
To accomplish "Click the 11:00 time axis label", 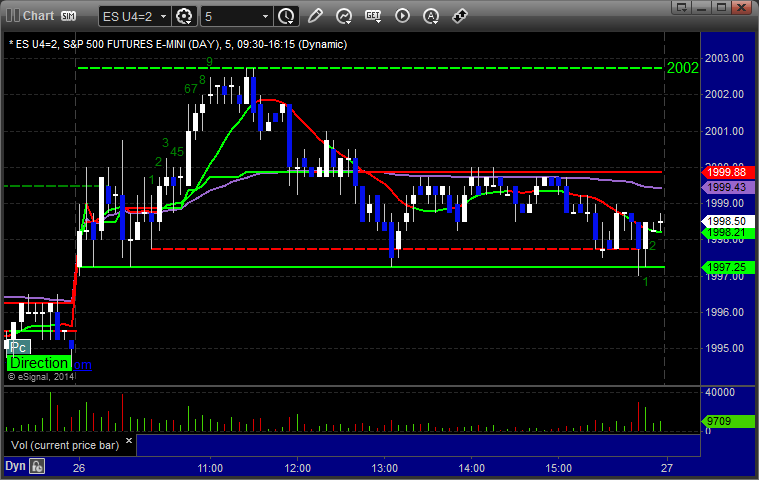I will [210, 468].
